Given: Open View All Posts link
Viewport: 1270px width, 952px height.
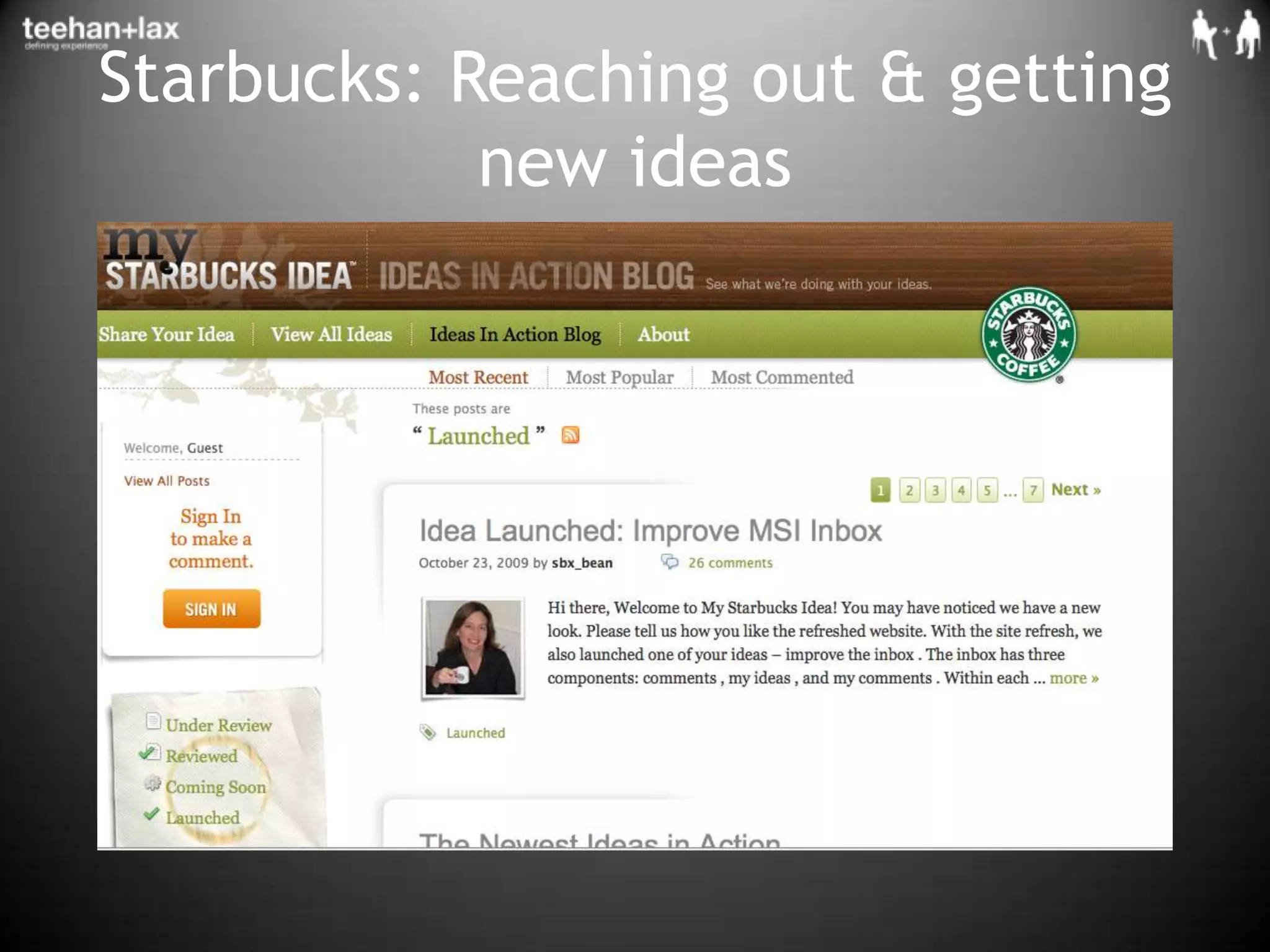Looking at the screenshot, I should [x=167, y=481].
